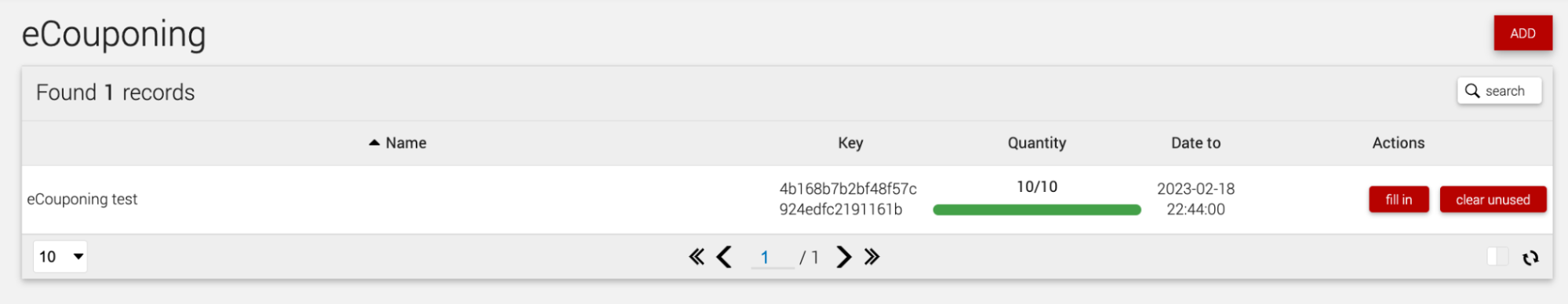Click the Actions column header
The height and width of the screenshot is (304, 1568).
click(x=1398, y=143)
